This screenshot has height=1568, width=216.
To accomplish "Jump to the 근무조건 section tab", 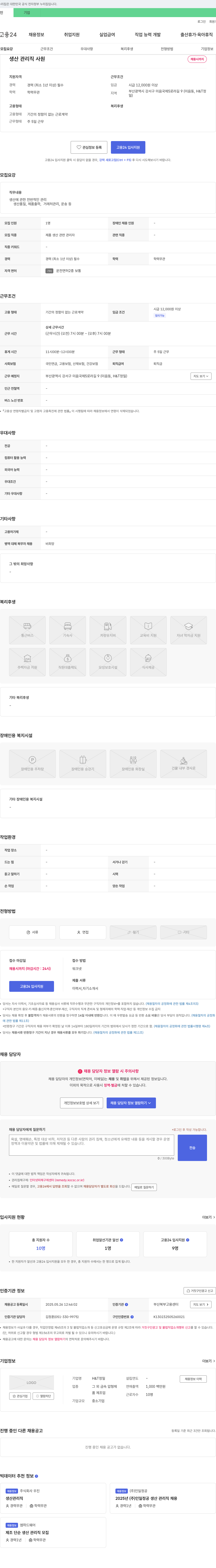I will coord(46,49).
